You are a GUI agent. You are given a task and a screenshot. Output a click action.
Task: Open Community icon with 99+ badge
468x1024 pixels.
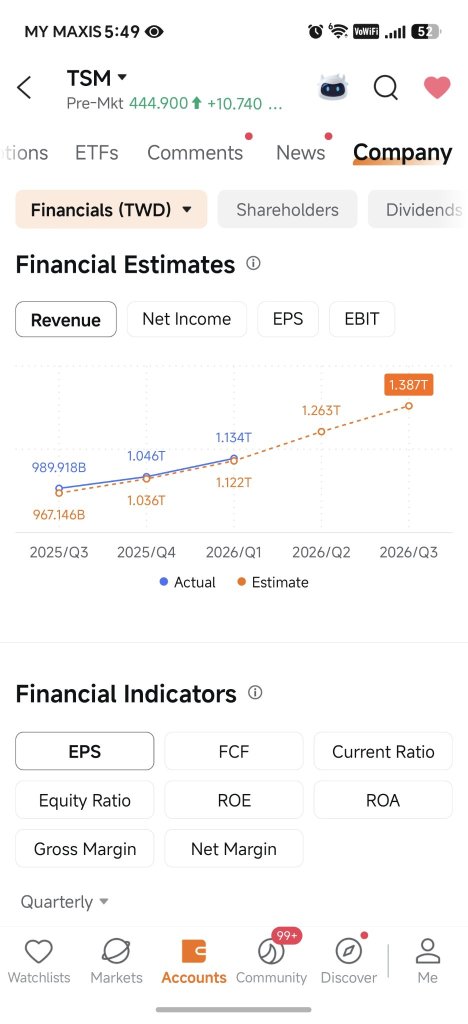click(x=271, y=961)
